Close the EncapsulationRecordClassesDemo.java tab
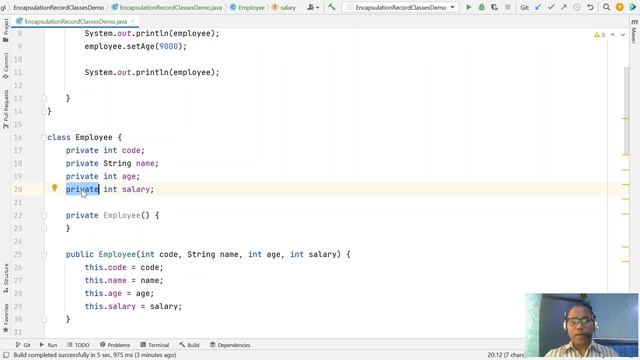This screenshot has height=360, width=640. tap(133, 21)
